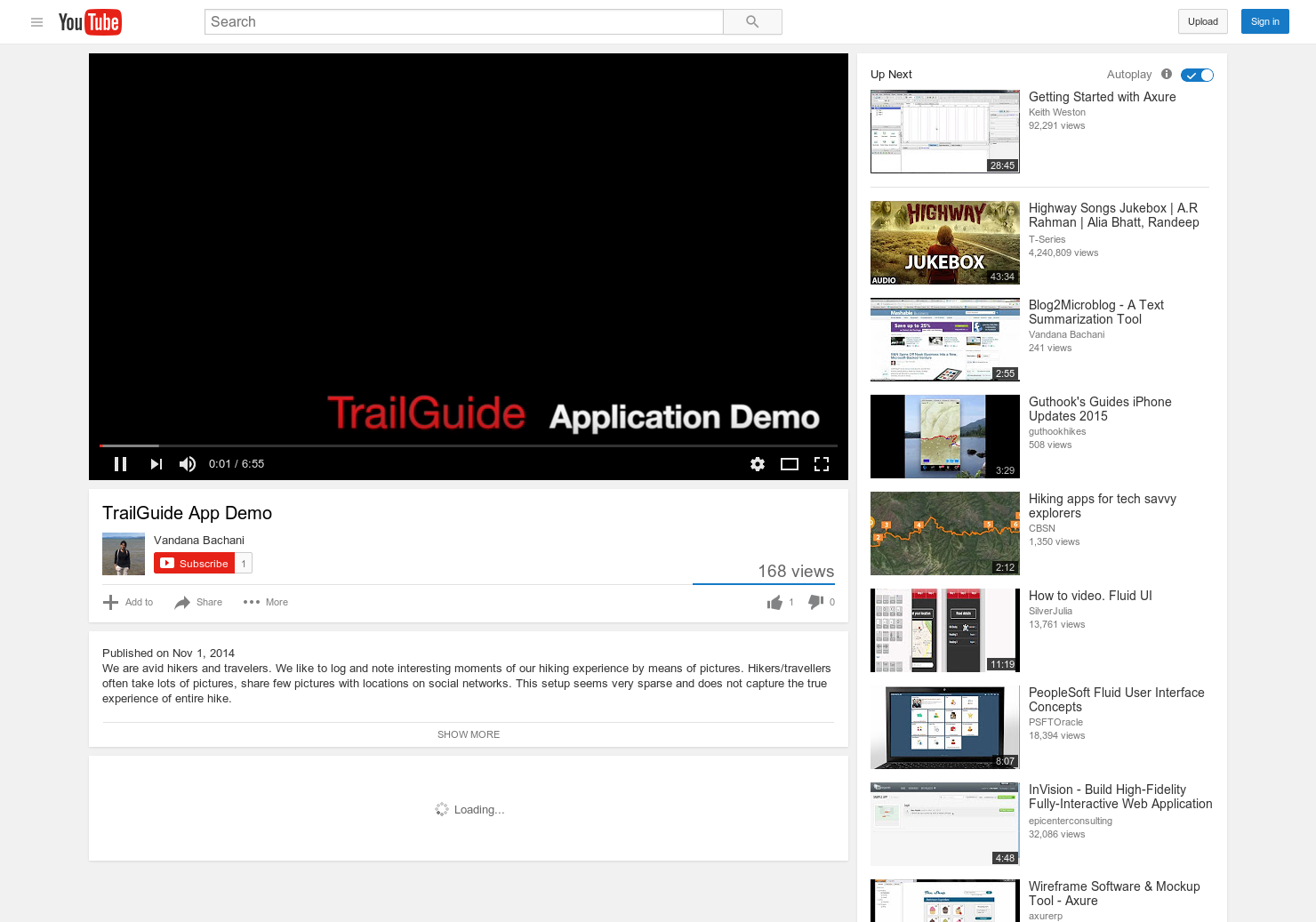Click Add to playlist option
The height and width of the screenshot is (922, 1316).
point(128,602)
